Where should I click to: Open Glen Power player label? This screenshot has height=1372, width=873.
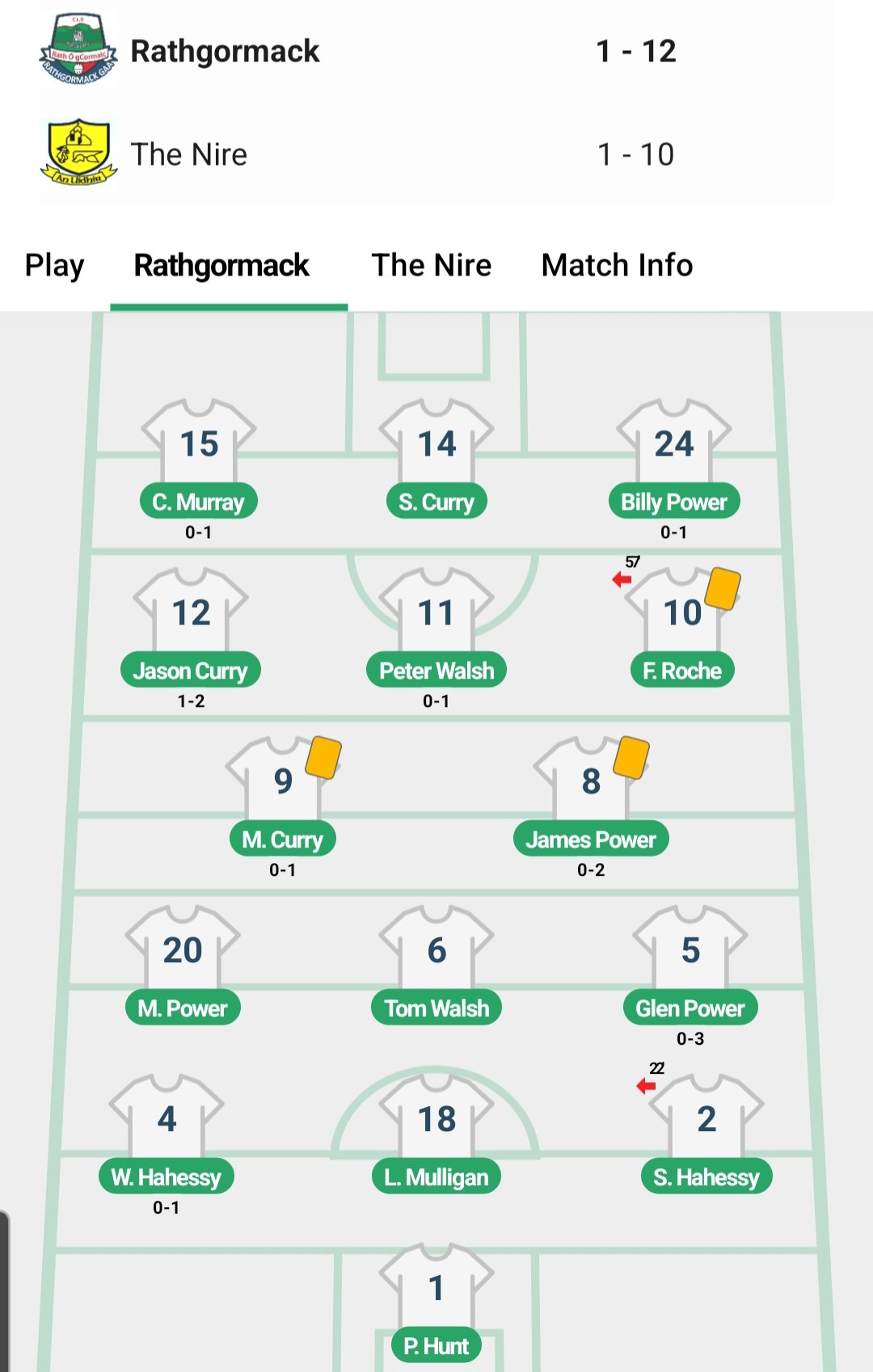click(x=690, y=1008)
